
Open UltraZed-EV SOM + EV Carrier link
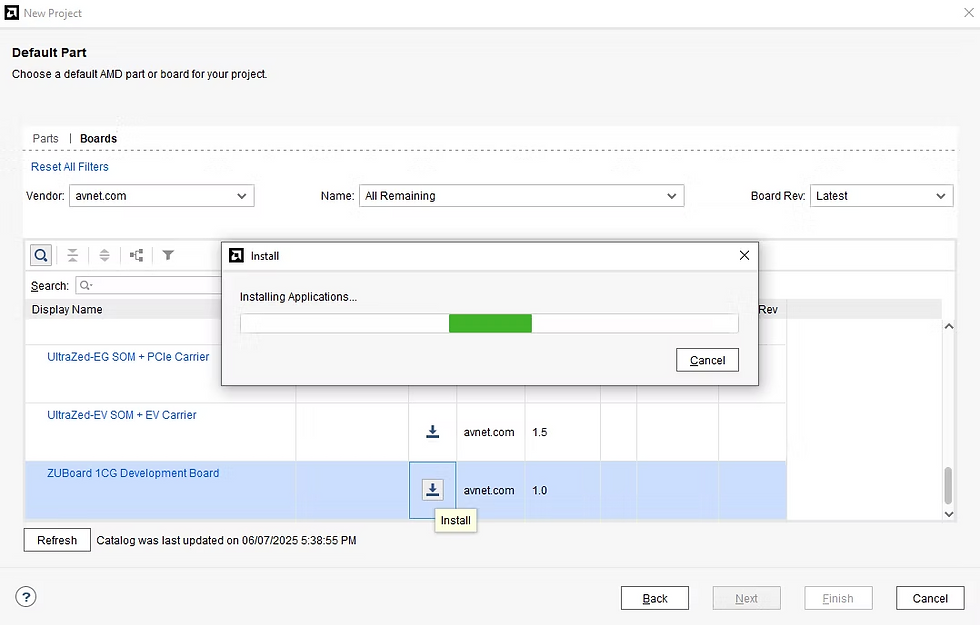[122, 415]
